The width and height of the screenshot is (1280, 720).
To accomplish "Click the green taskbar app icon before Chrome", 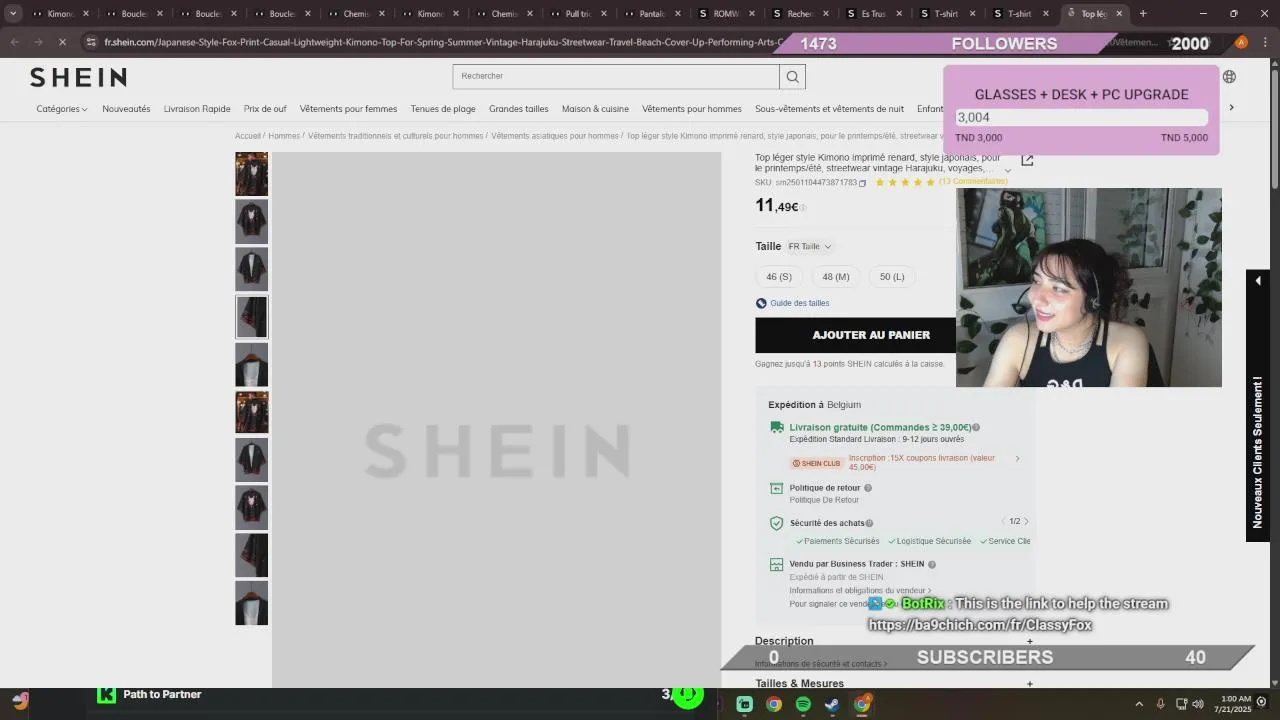I will point(745,704).
